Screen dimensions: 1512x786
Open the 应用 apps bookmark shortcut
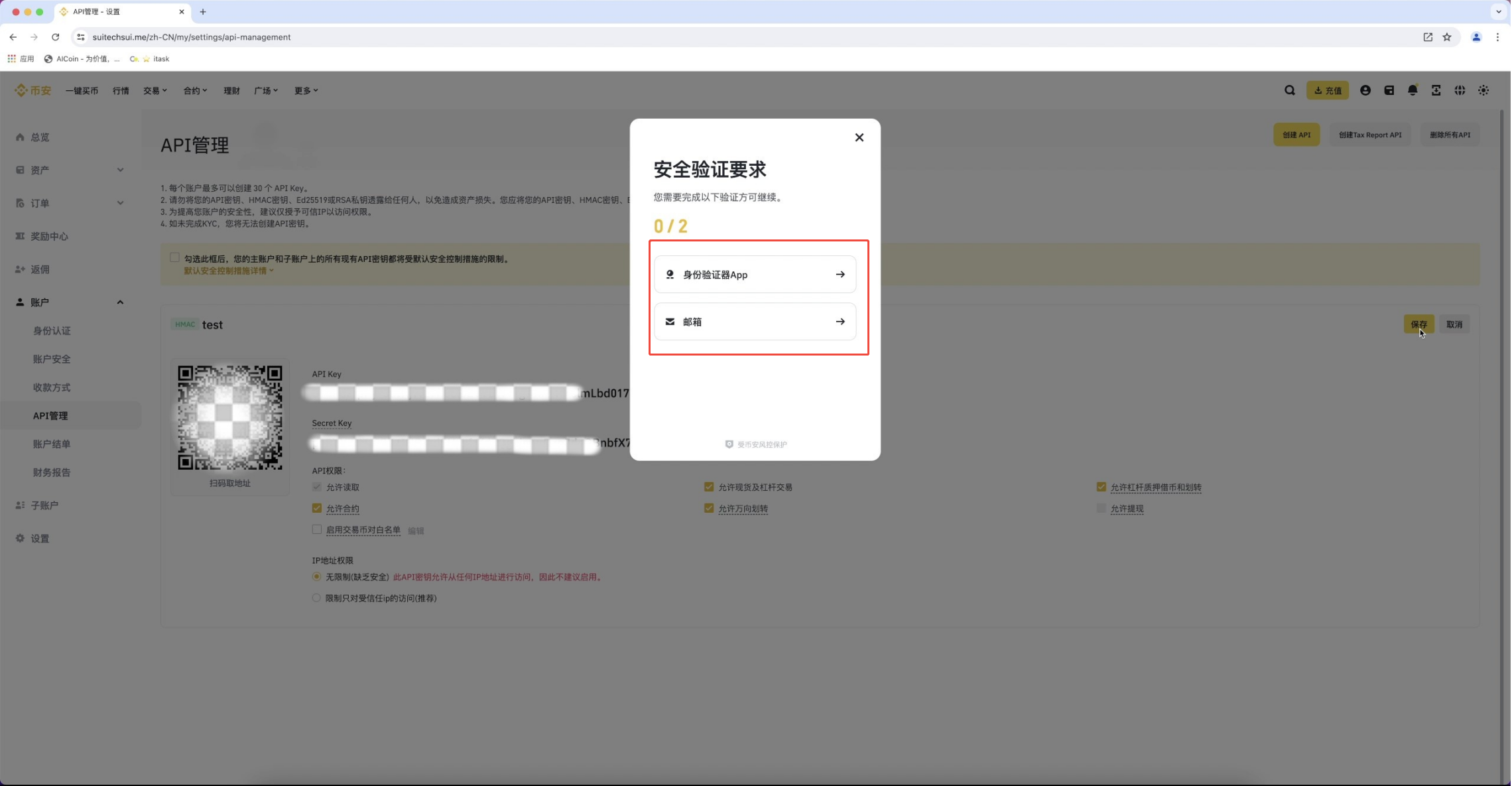tap(21, 59)
